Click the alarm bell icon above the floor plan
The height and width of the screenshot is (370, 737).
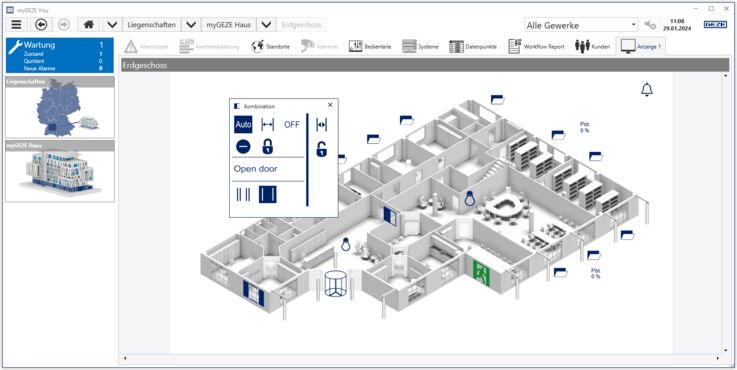coord(647,89)
